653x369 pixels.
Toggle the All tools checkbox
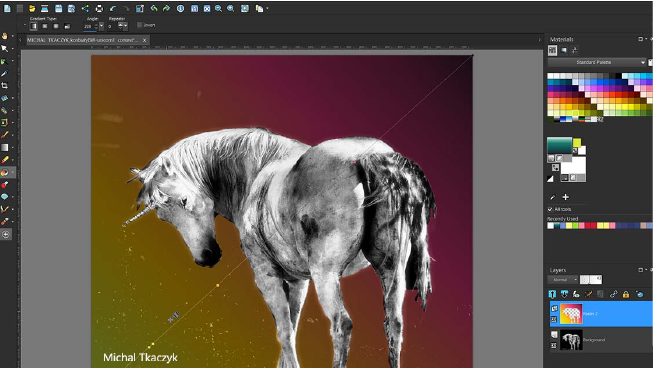(550, 209)
